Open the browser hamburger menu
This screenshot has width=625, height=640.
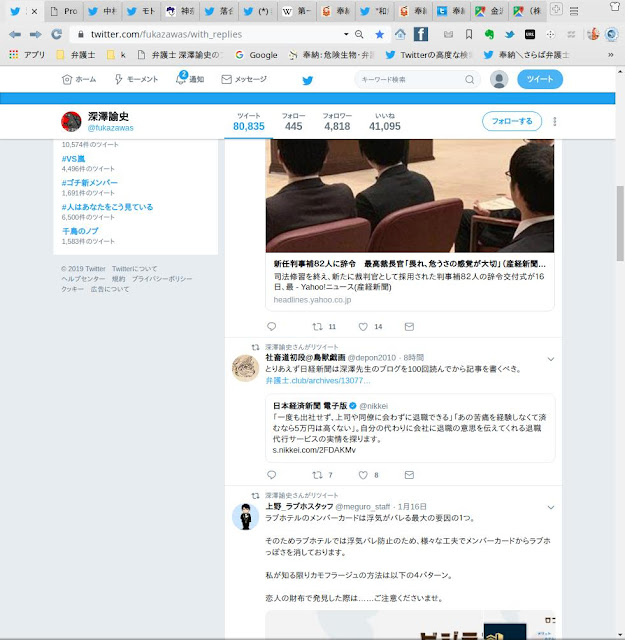[x=574, y=11]
